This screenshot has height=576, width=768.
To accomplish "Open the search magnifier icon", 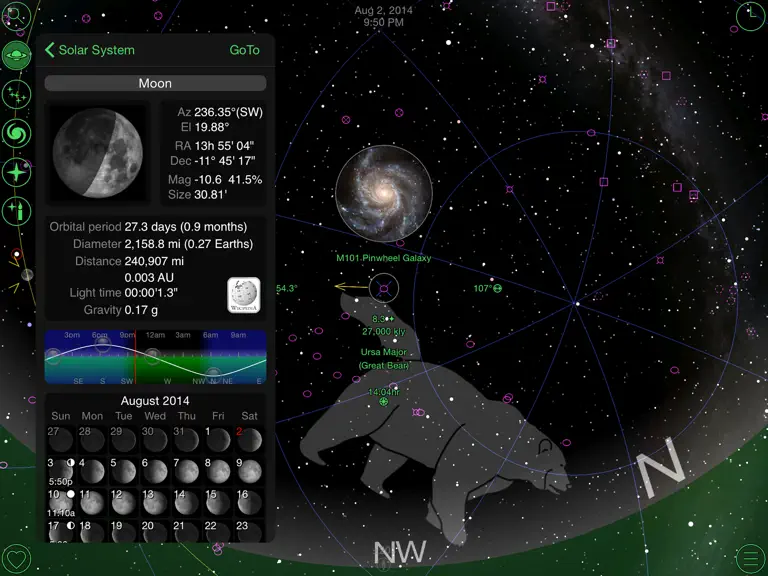I will point(16,16).
